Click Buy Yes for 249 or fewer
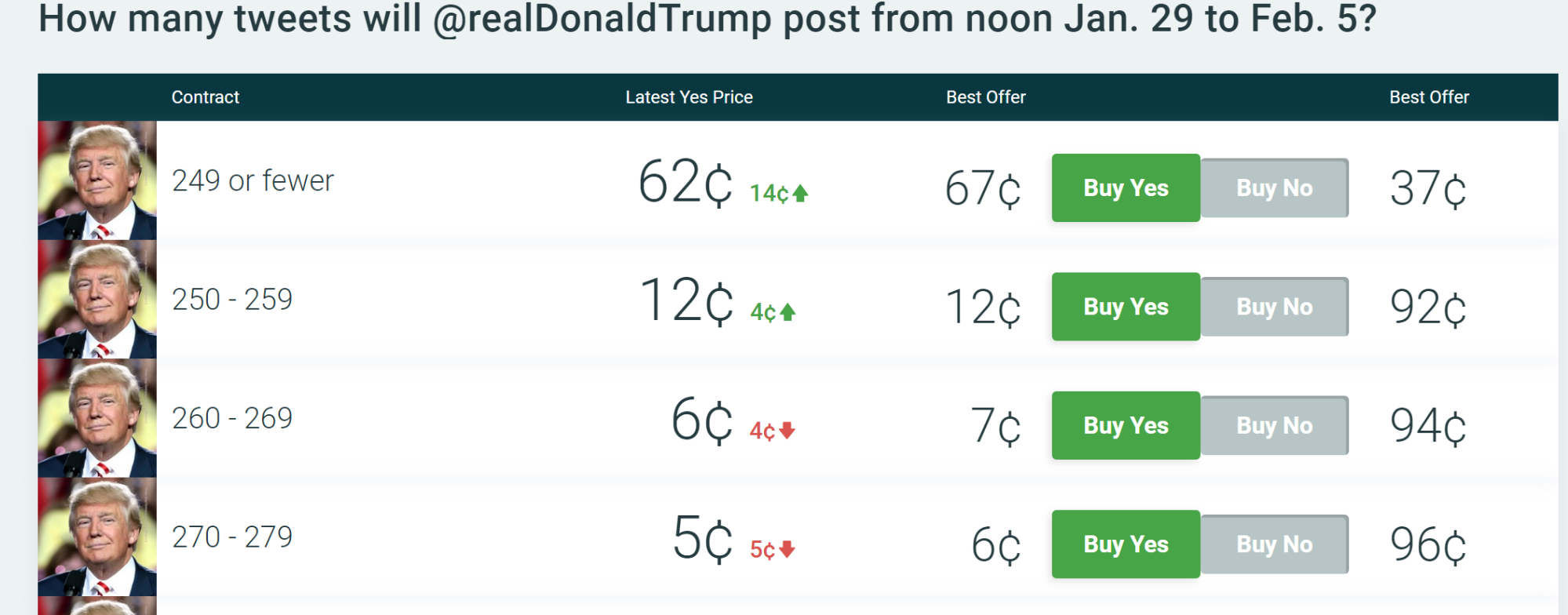Viewport: 1568px width, 615px height. [x=1126, y=188]
